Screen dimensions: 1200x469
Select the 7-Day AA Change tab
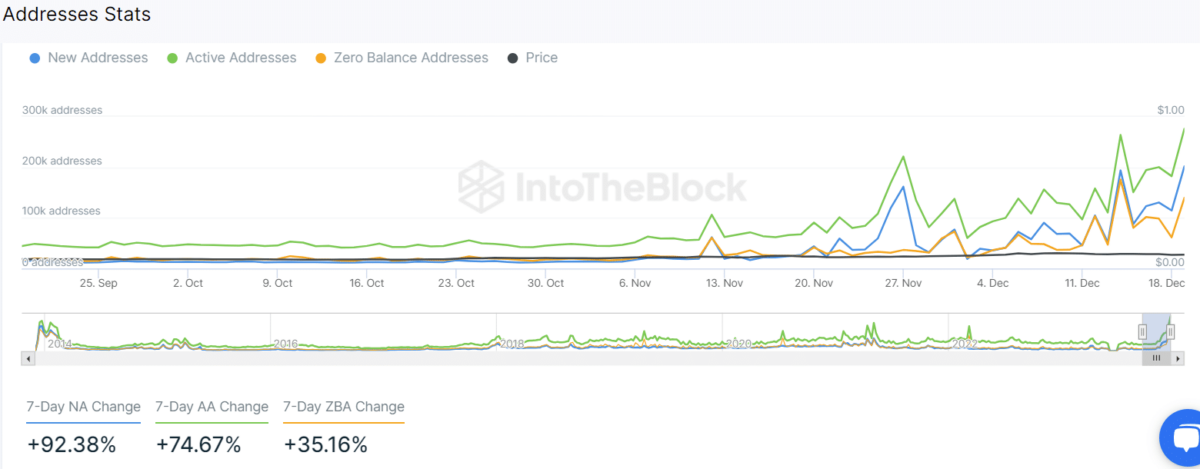pyautogui.click(x=212, y=407)
